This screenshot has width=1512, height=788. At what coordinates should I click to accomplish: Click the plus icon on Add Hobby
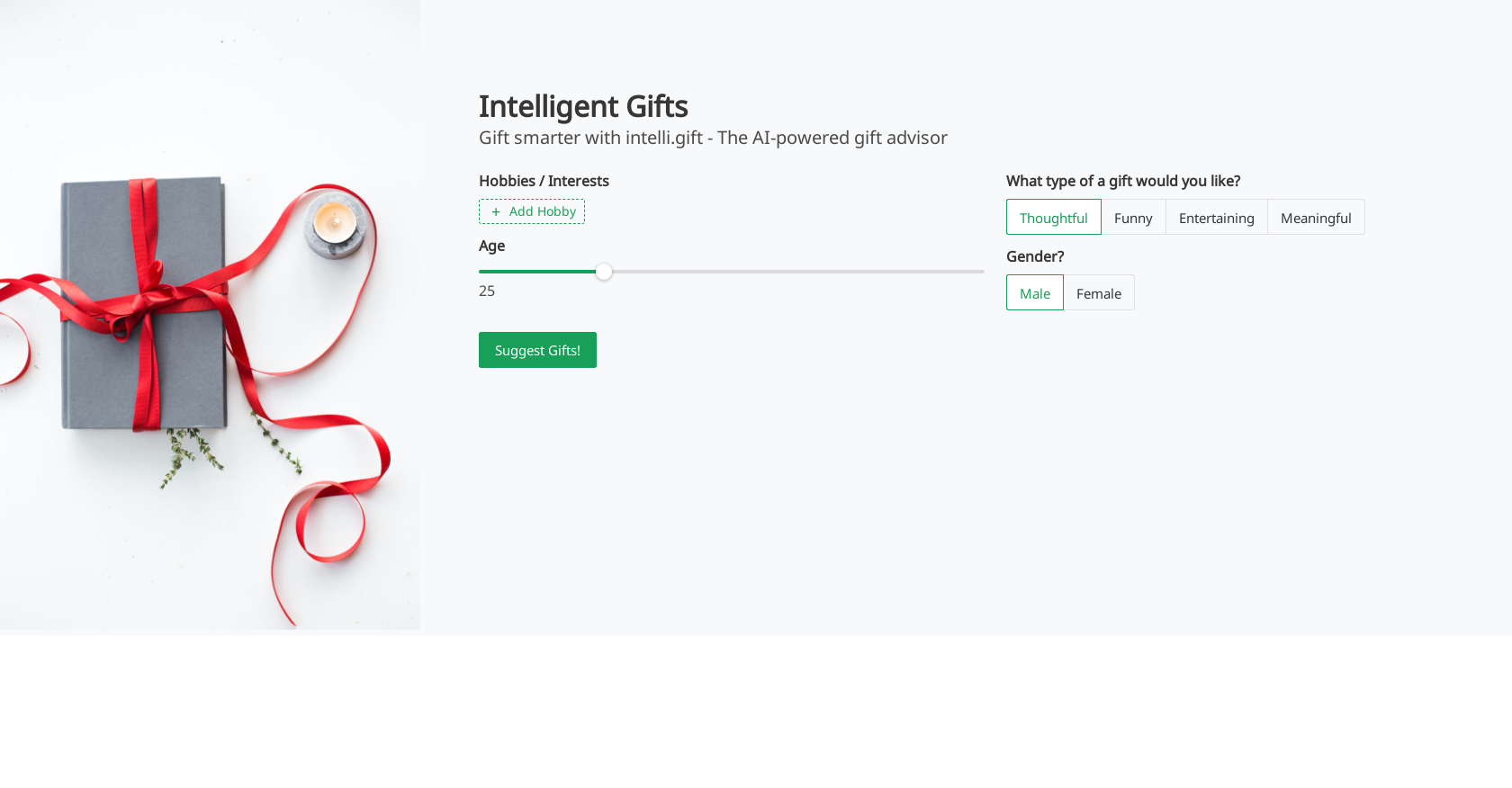click(497, 211)
